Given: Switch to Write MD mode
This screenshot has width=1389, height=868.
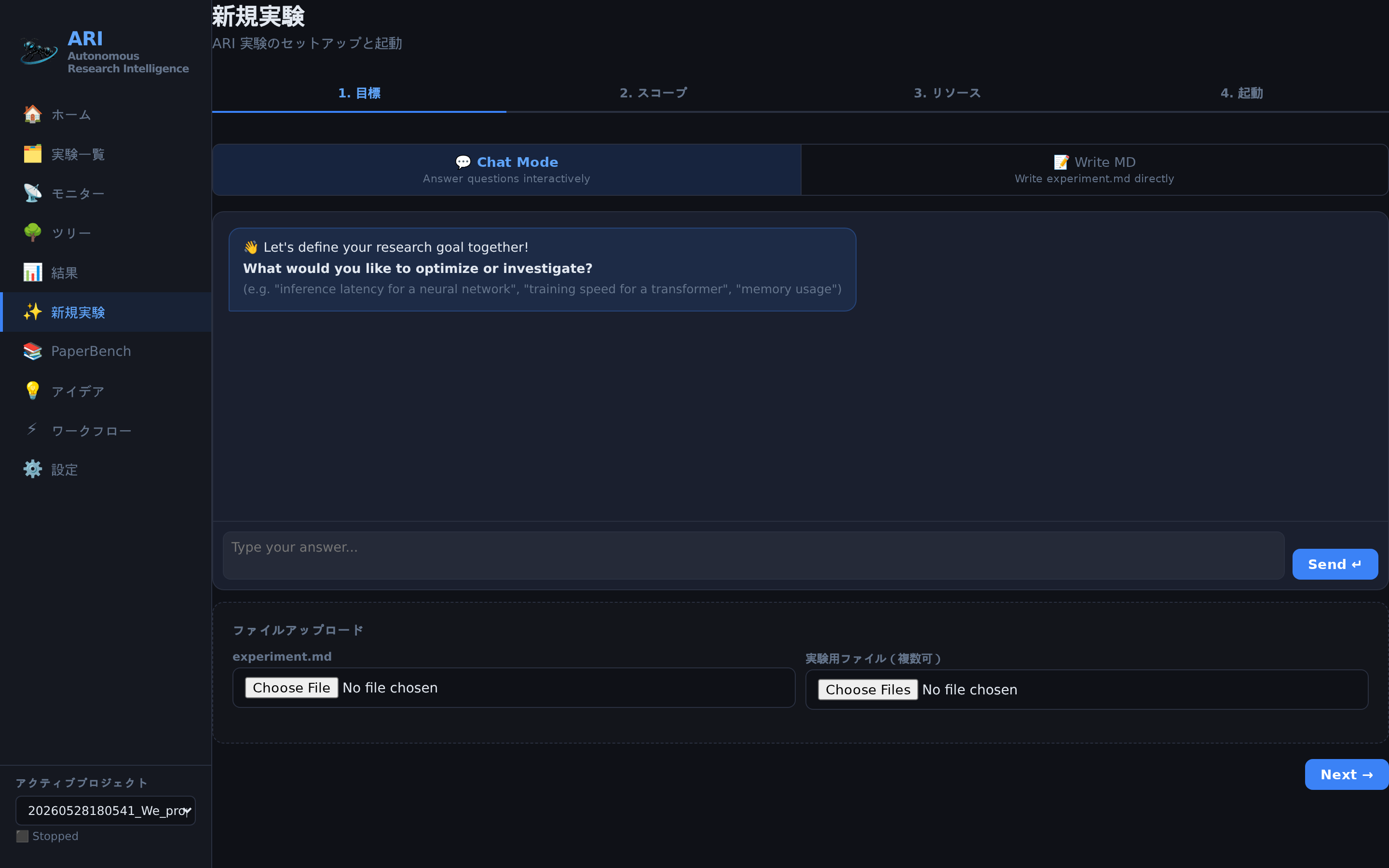Looking at the screenshot, I should point(1094,169).
